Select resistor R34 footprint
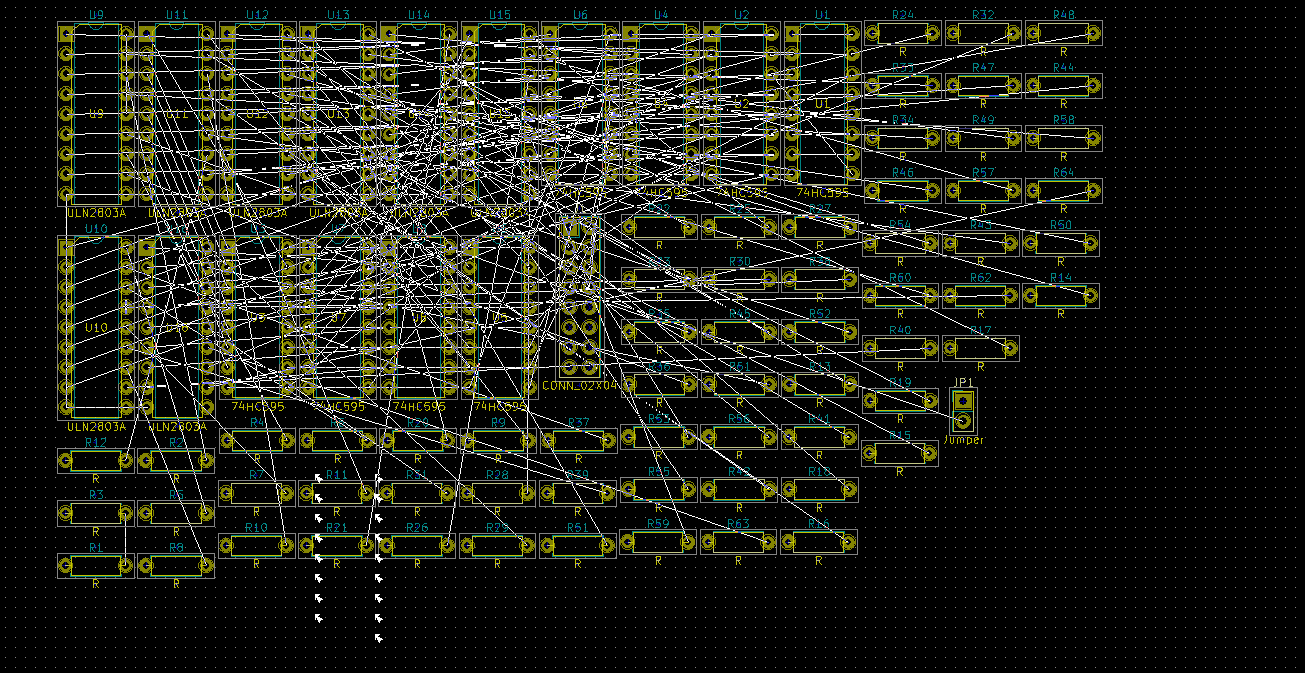The image size is (1305, 673). (x=902, y=138)
